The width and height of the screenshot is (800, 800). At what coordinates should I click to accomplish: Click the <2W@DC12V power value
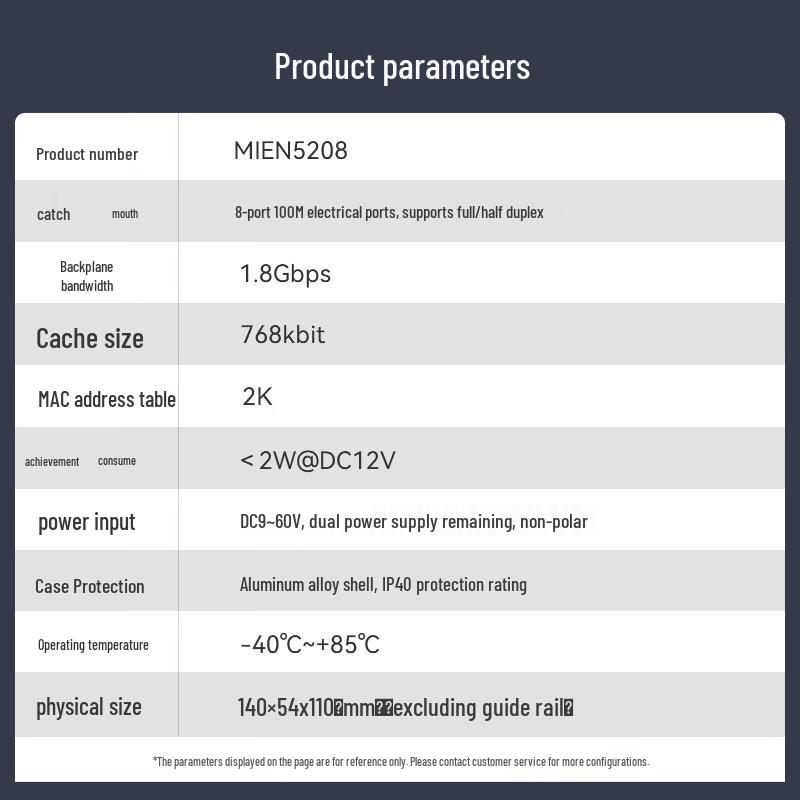[317, 460]
